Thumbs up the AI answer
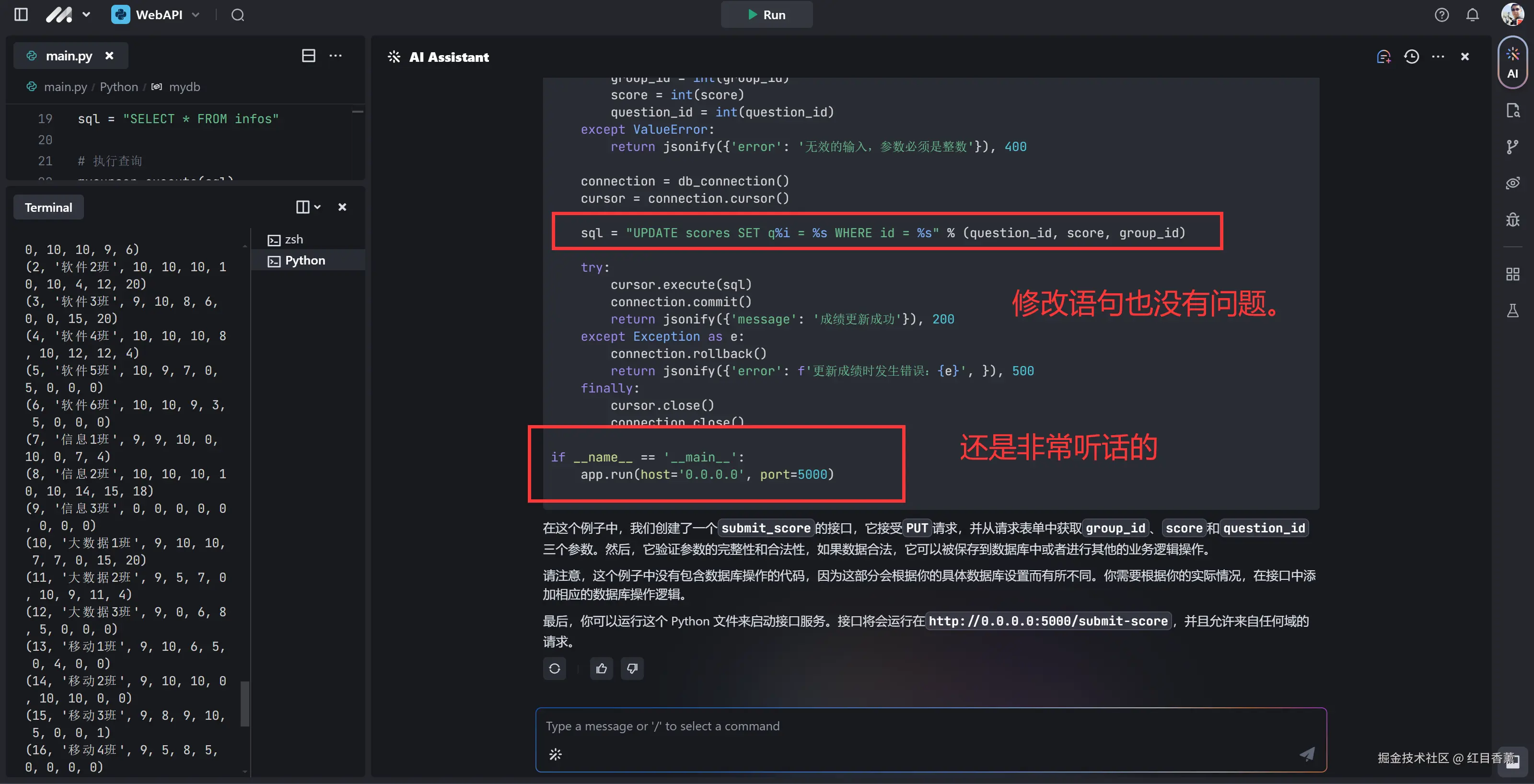The width and height of the screenshot is (1534, 784). 602,669
